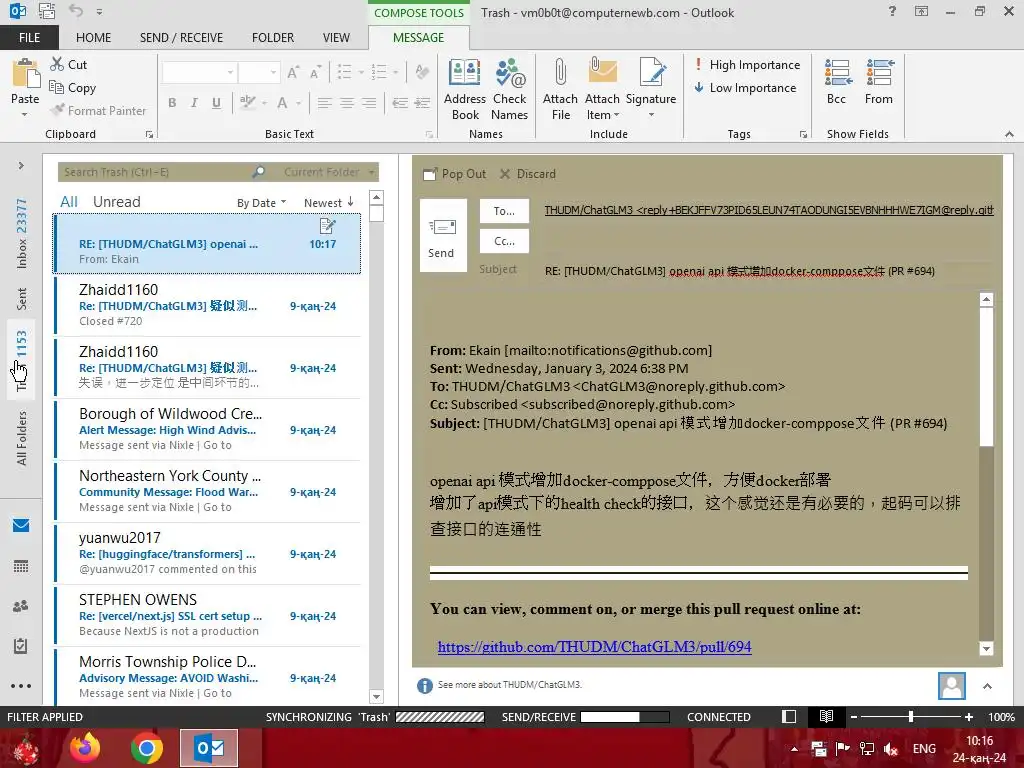Switch to the HOME tab

(x=93, y=37)
